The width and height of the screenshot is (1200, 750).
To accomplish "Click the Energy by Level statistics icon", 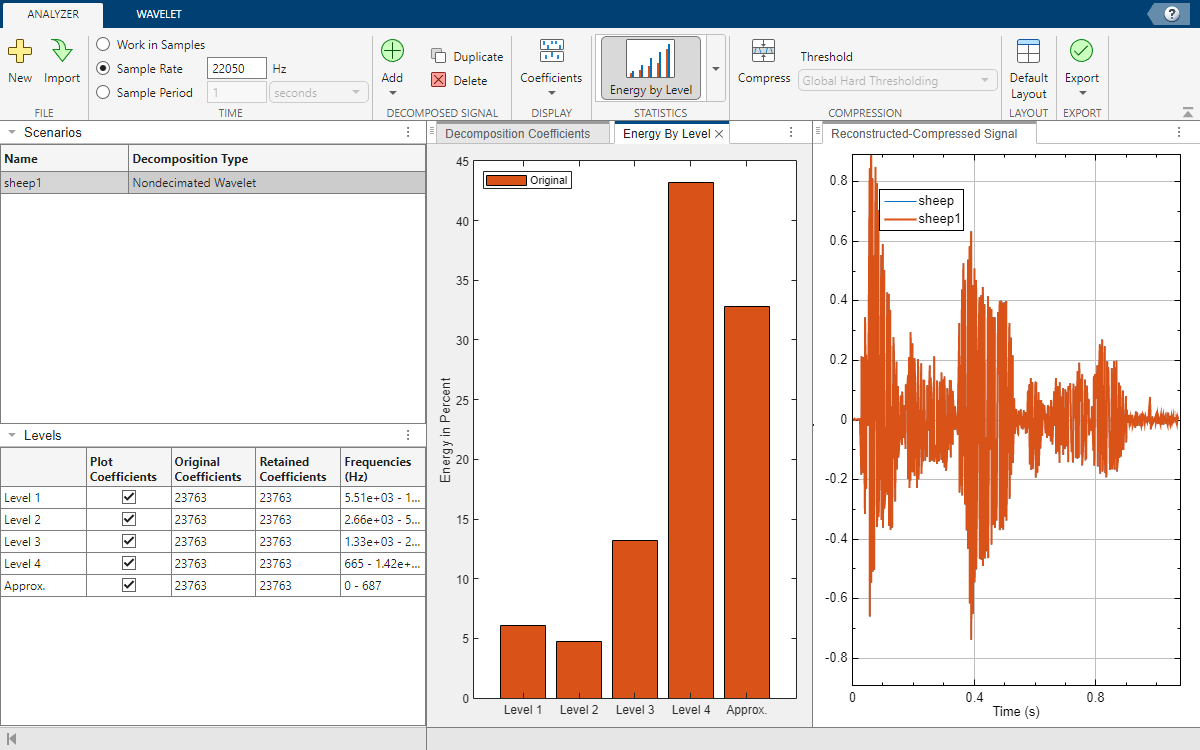I will pyautogui.click(x=650, y=68).
